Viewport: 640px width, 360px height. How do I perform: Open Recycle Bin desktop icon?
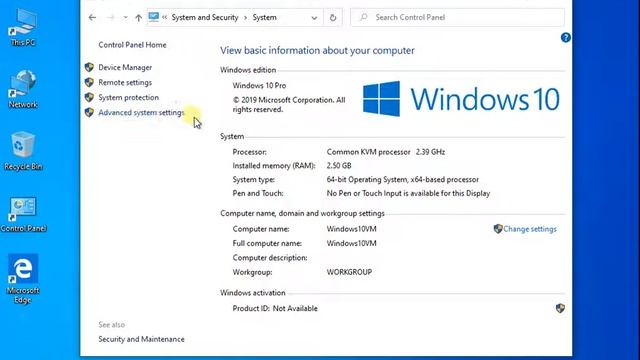pyautogui.click(x=23, y=151)
